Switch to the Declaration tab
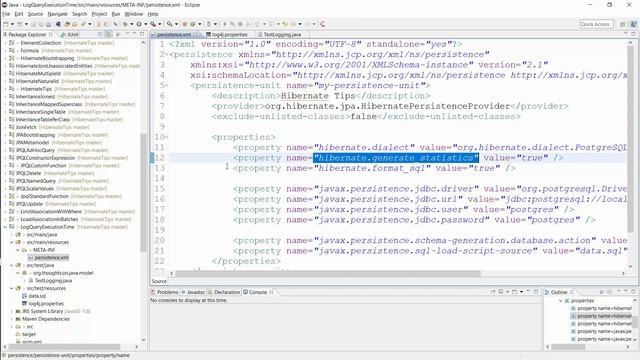The image size is (640, 360). (224, 292)
